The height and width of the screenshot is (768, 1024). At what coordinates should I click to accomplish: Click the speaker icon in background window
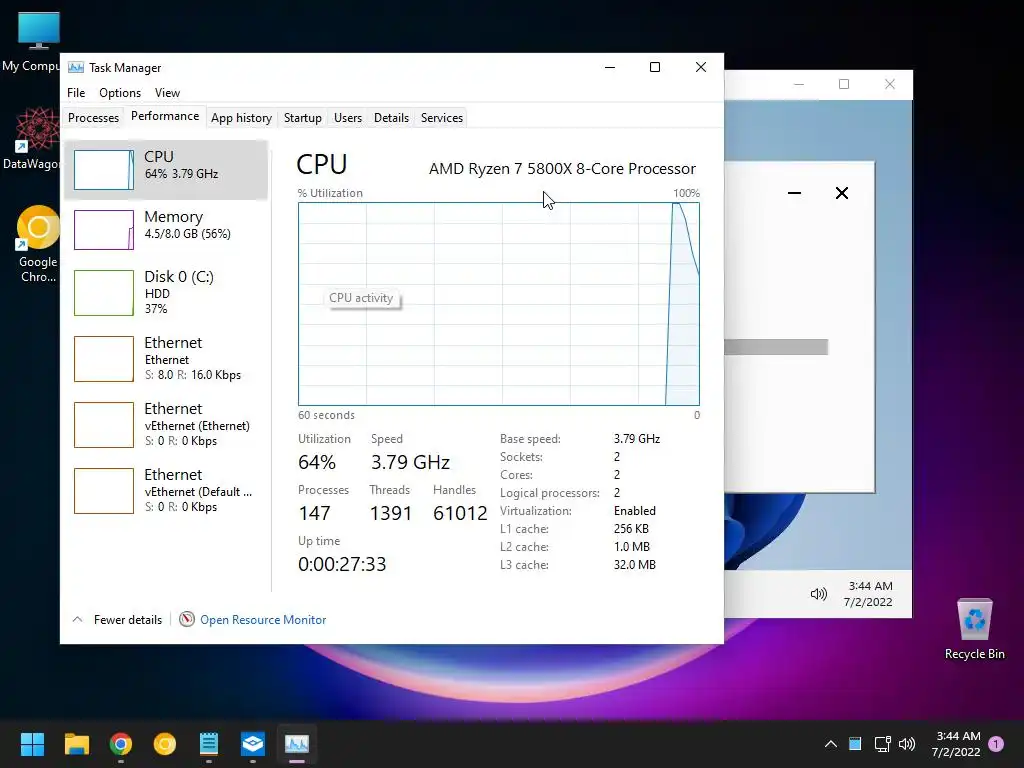point(818,594)
